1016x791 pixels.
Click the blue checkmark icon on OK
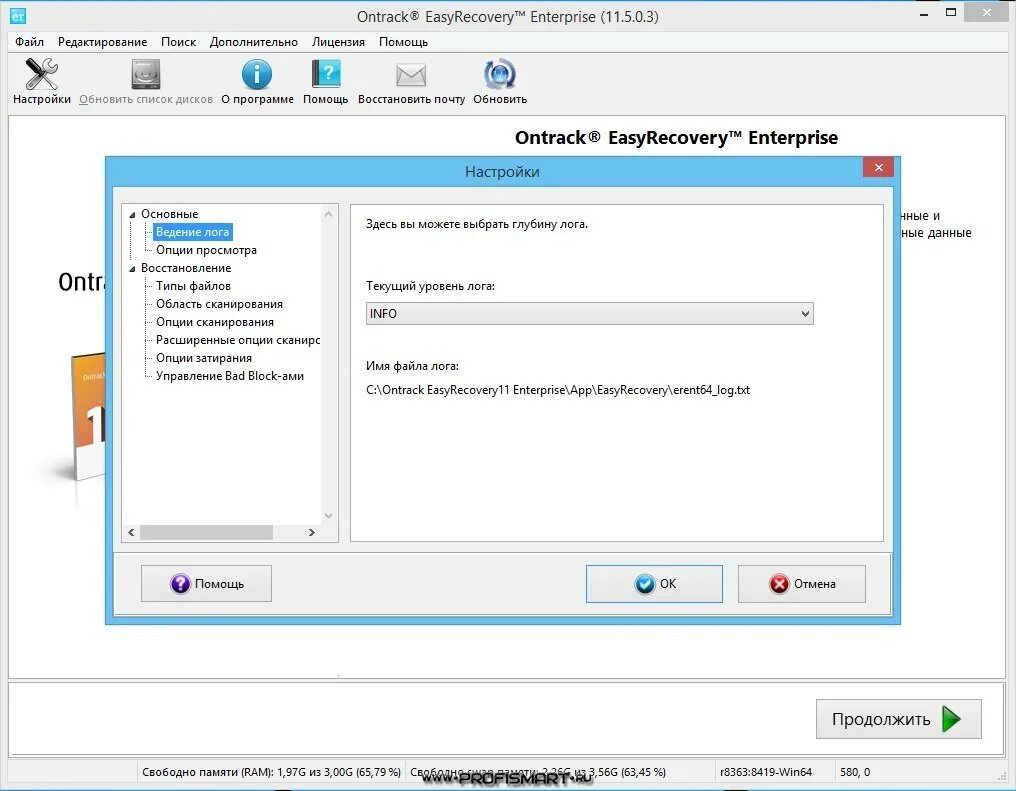[645, 584]
